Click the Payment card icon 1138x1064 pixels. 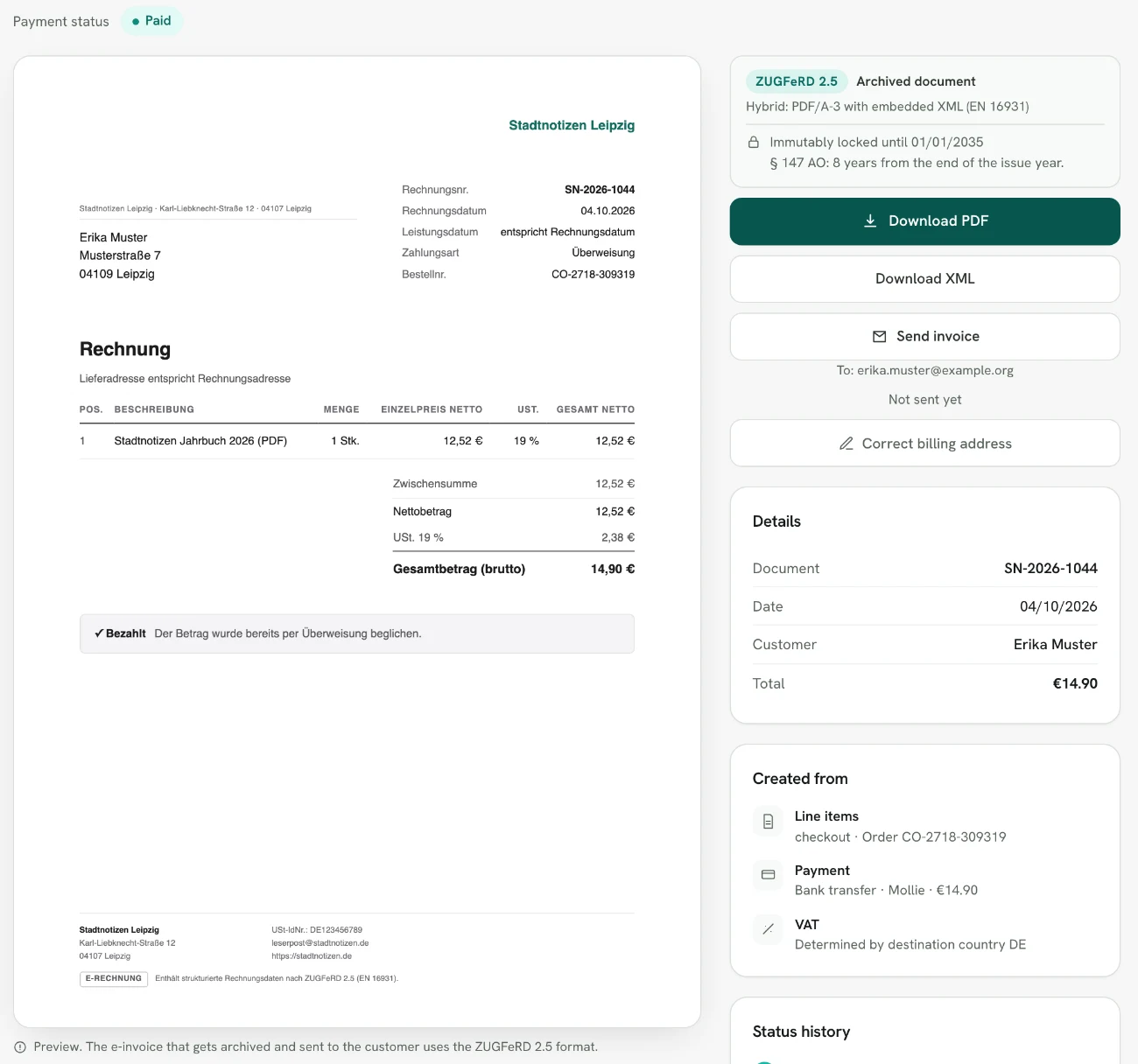[x=768, y=875]
